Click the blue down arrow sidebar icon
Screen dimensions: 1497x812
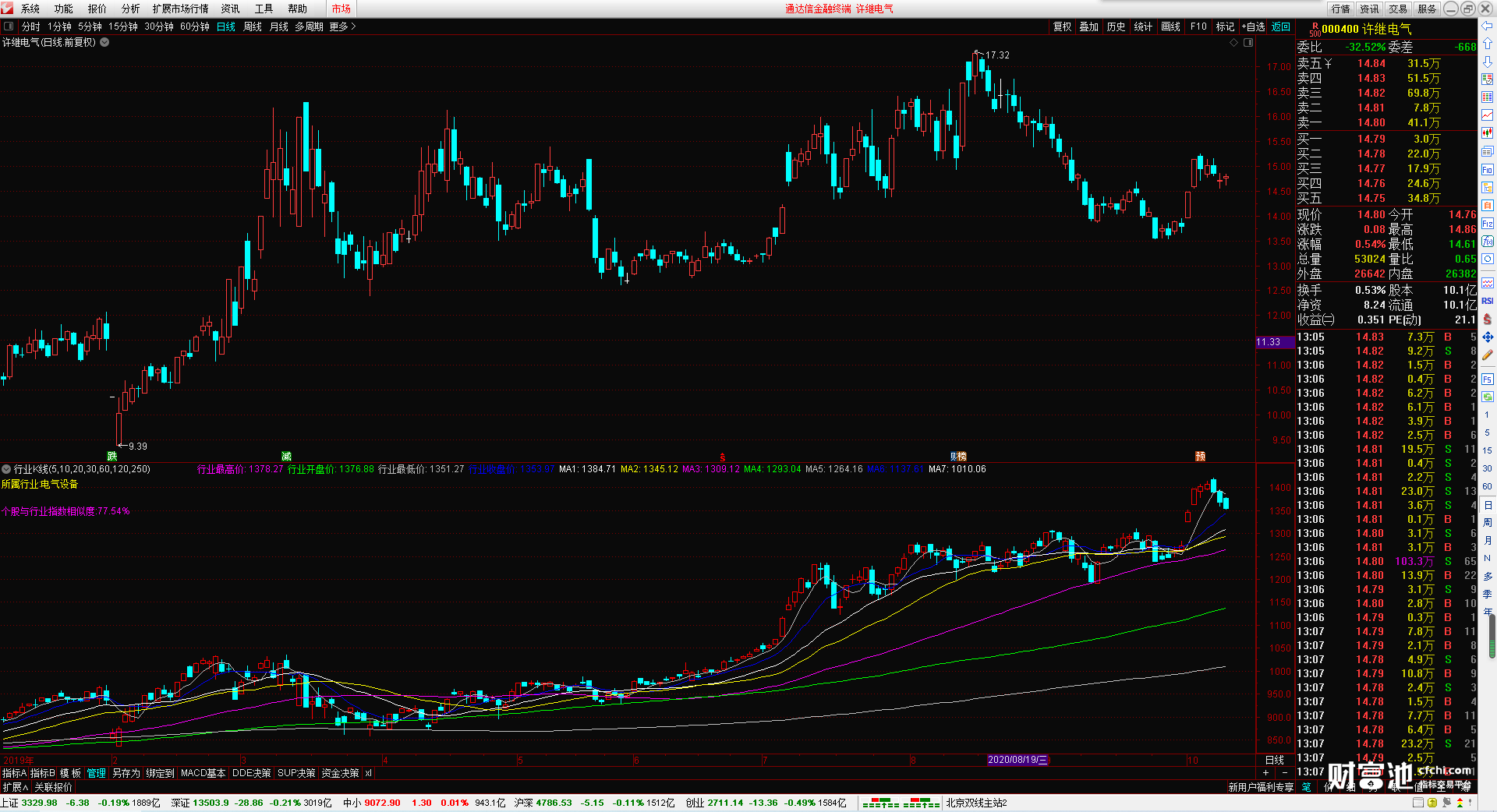tap(1487, 62)
